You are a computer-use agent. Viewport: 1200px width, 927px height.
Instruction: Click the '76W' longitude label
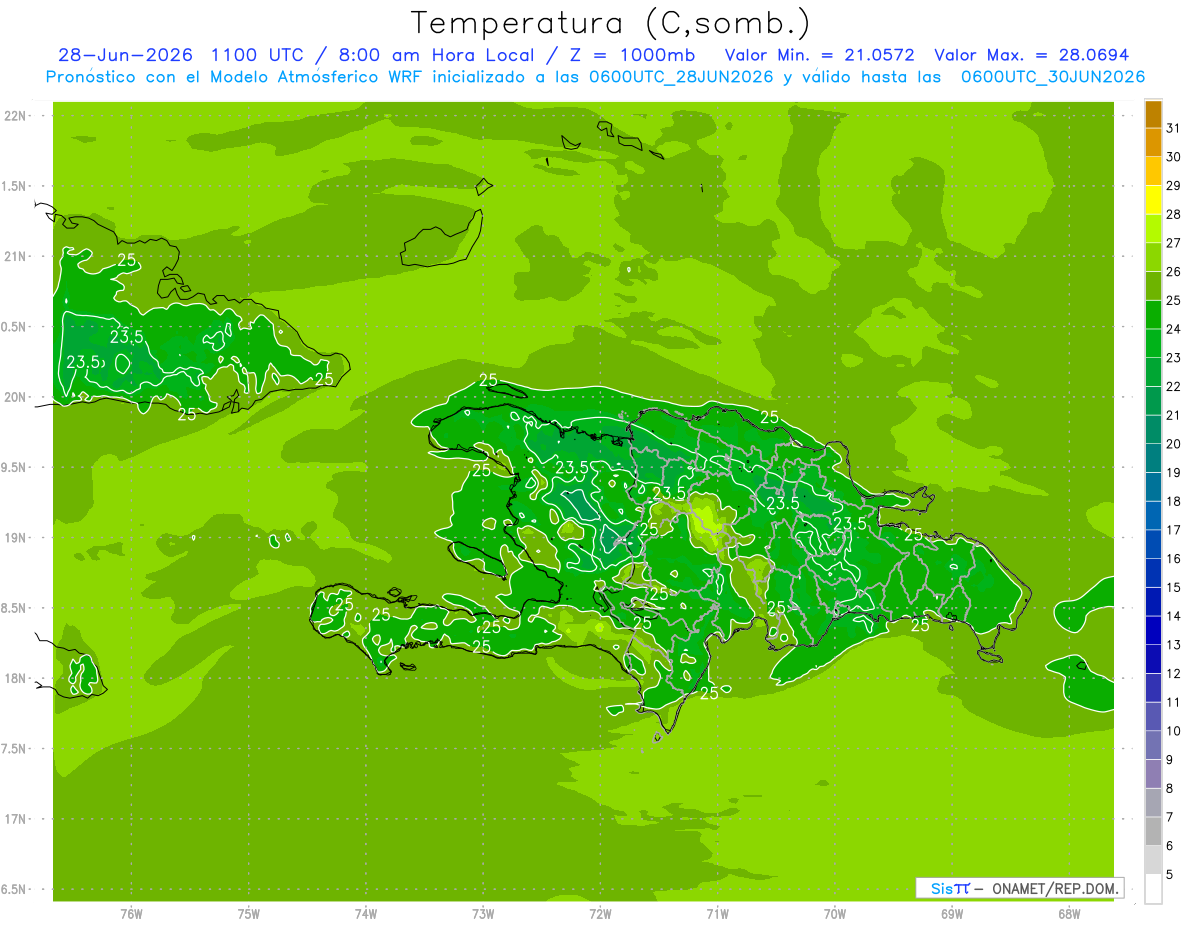131,913
